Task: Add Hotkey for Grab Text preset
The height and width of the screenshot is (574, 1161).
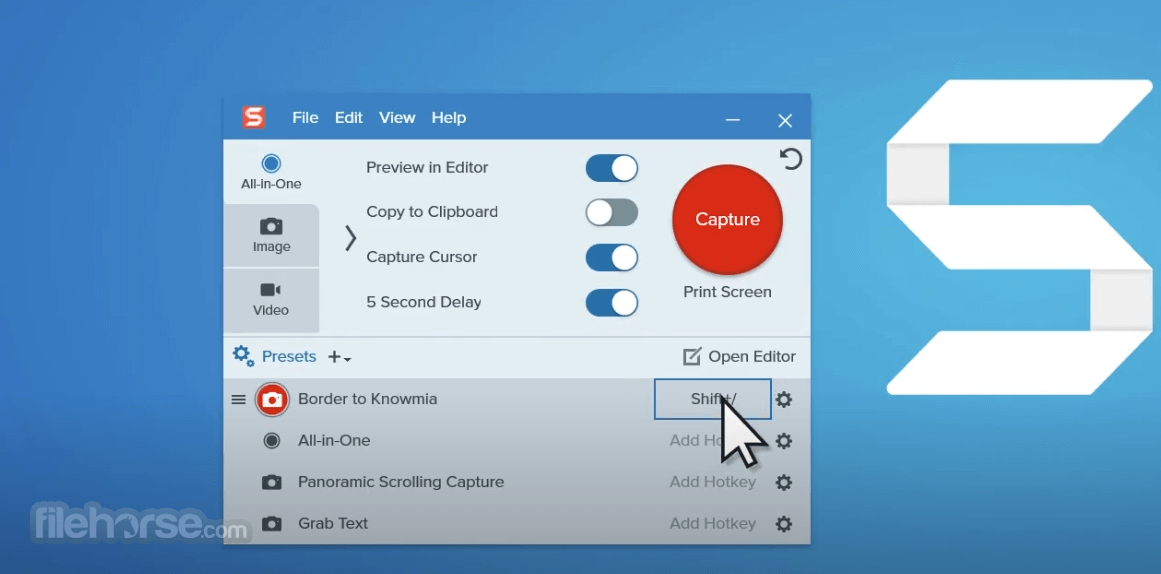Action: 713,524
